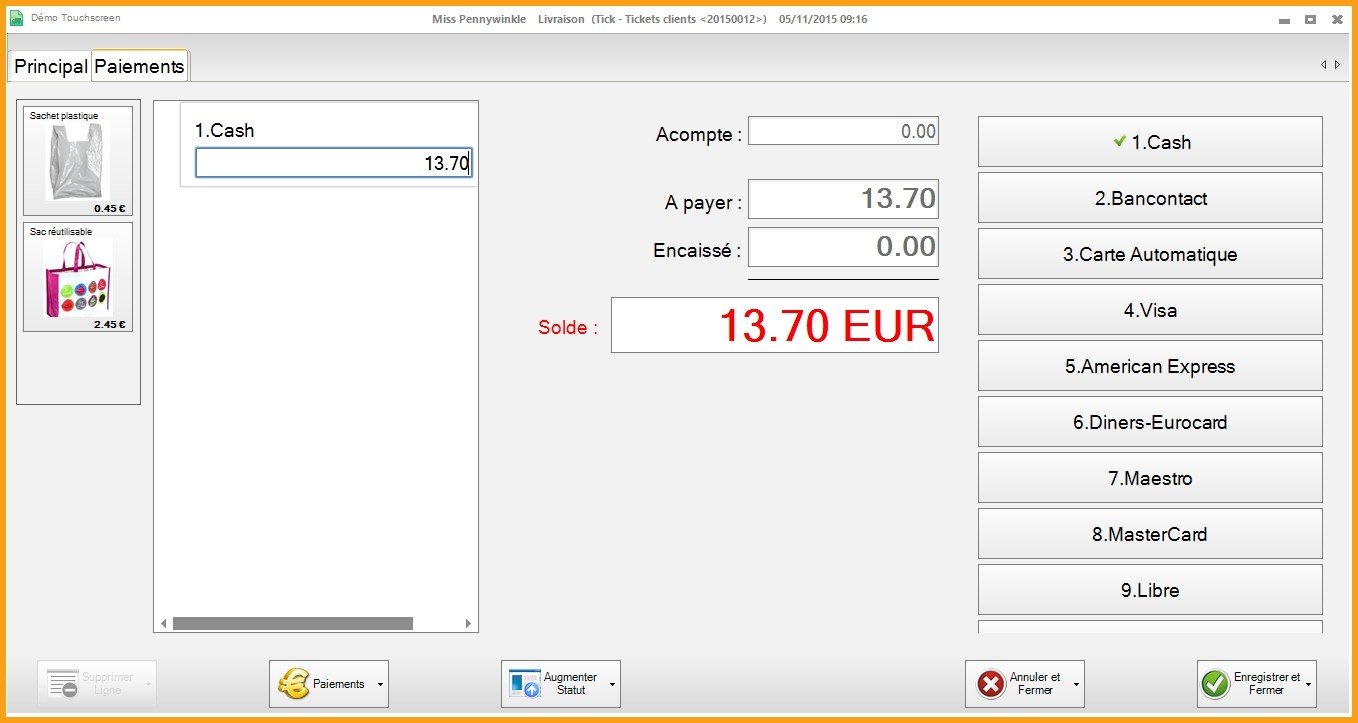The image size is (1358, 723).
Task: Select 2.Bancontact payment method
Action: [x=1150, y=198]
